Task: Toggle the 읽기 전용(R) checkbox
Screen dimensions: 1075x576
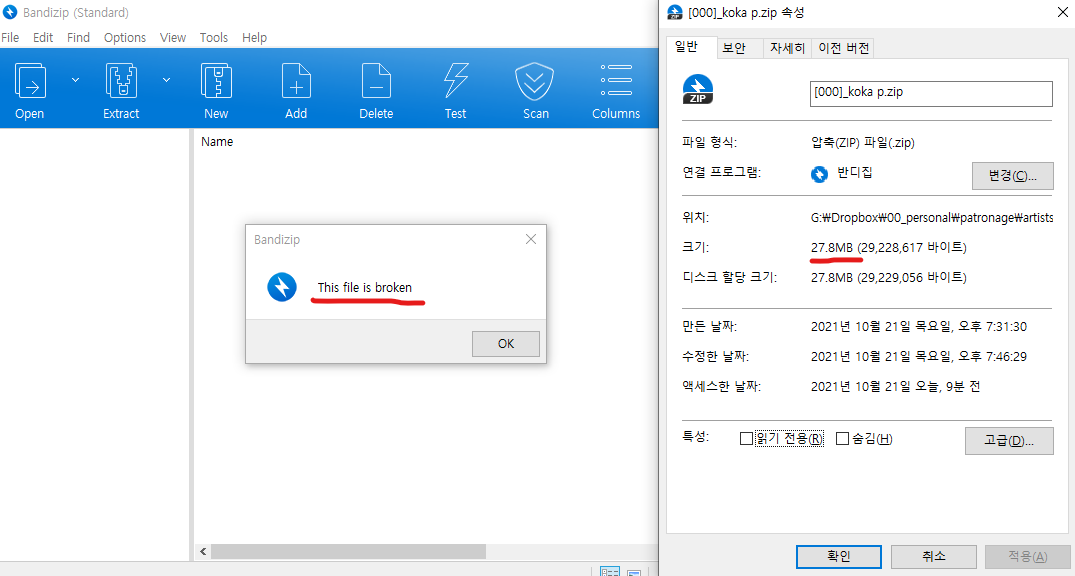Action: coord(747,438)
